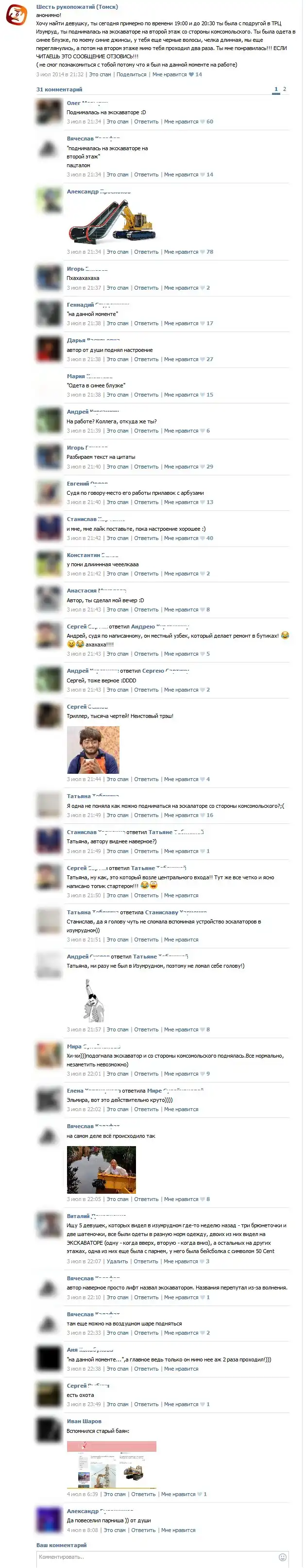
Task: Mark the main post as Это спам
Action: pos(100,74)
